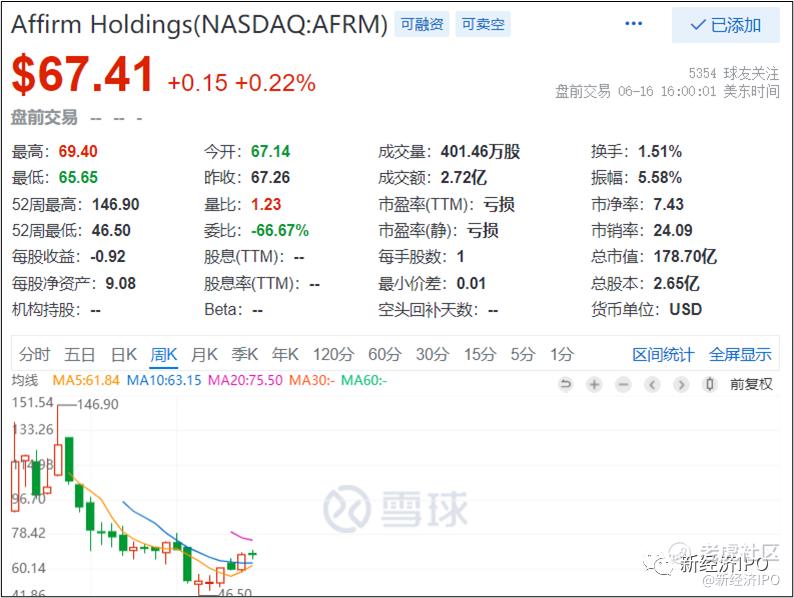Click the zoom out minus icon
Viewport: 794px width, 598px height.
[623, 385]
